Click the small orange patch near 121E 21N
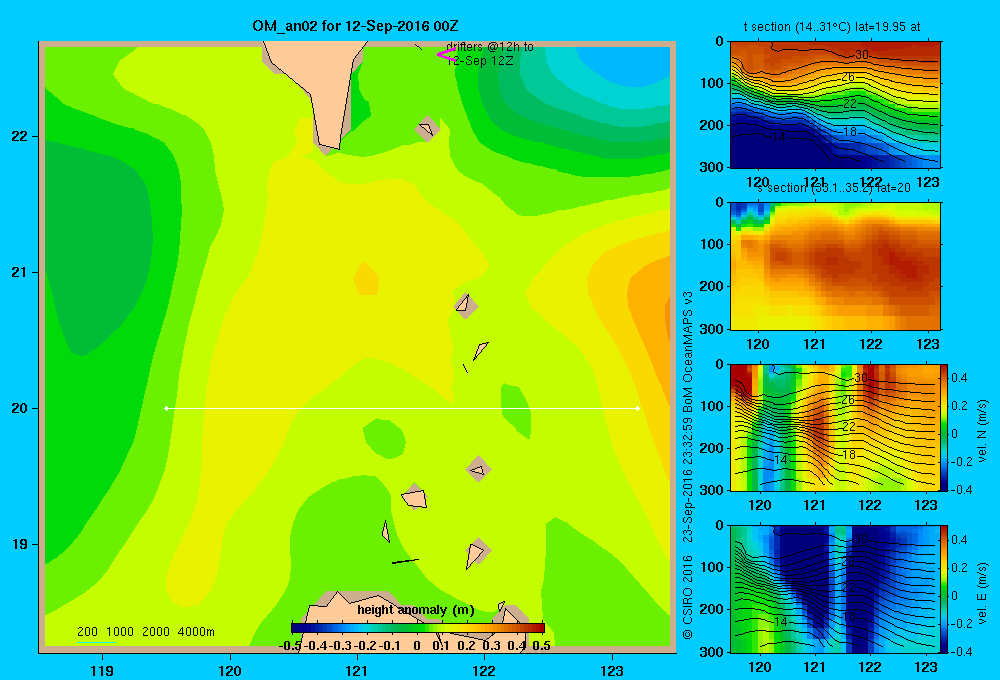The height and width of the screenshot is (680, 1000). pyautogui.click(x=366, y=278)
